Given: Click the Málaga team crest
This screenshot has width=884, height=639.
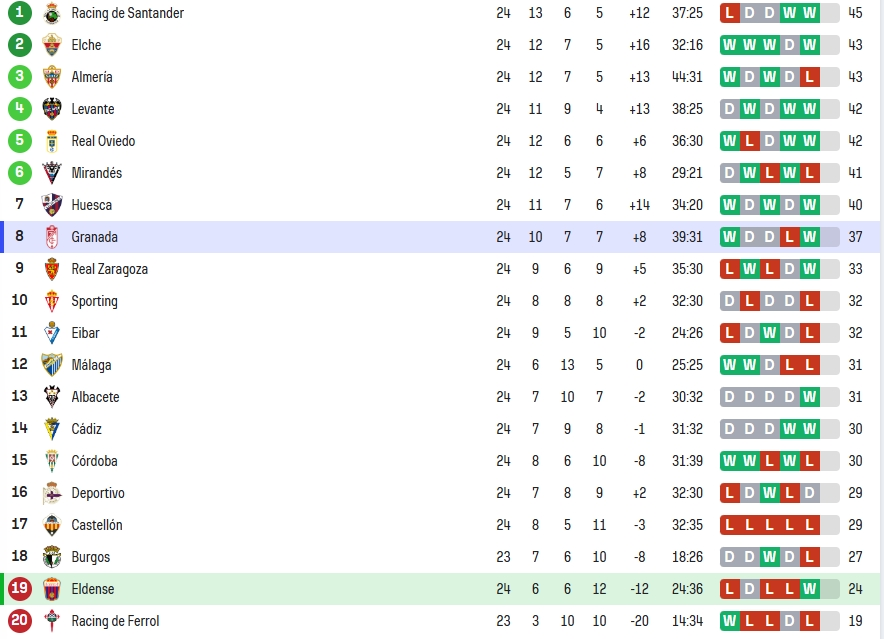Looking at the screenshot, I should point(52,365).
